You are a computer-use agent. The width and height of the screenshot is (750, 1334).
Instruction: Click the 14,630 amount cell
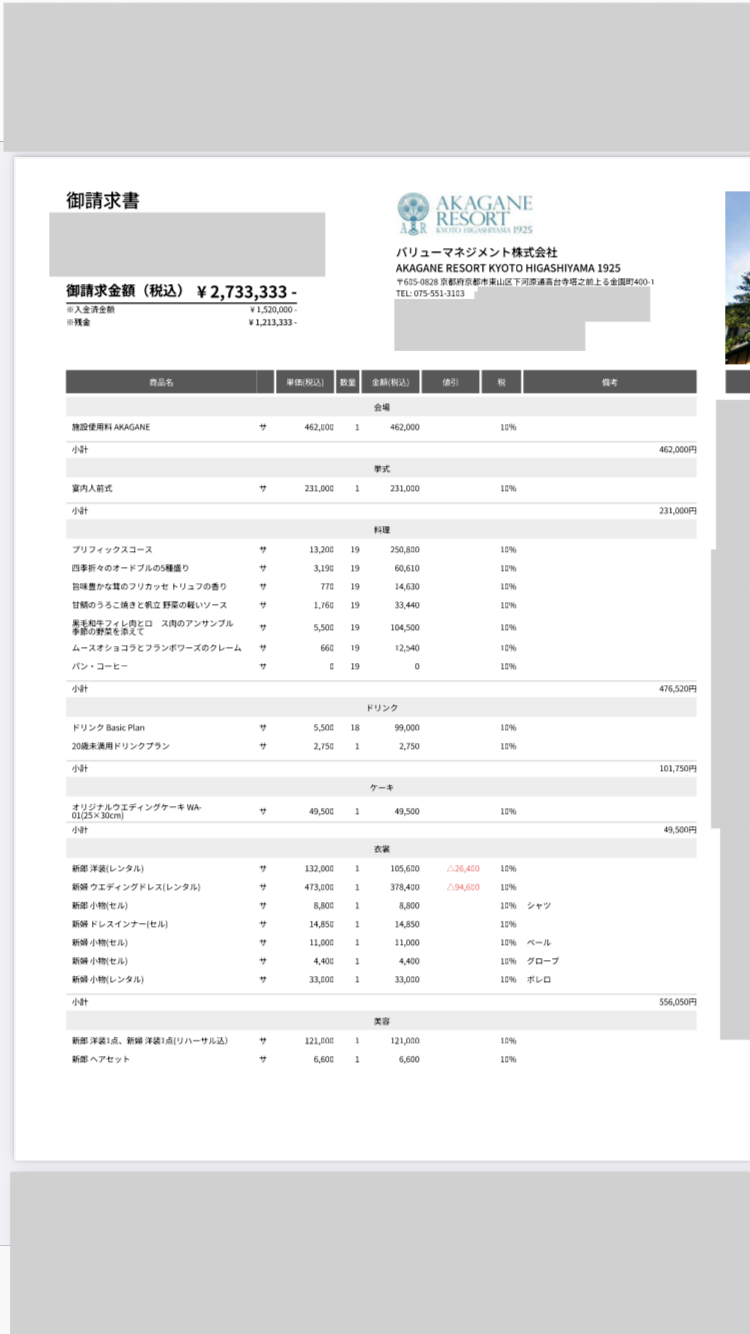[x=406, y=586]
